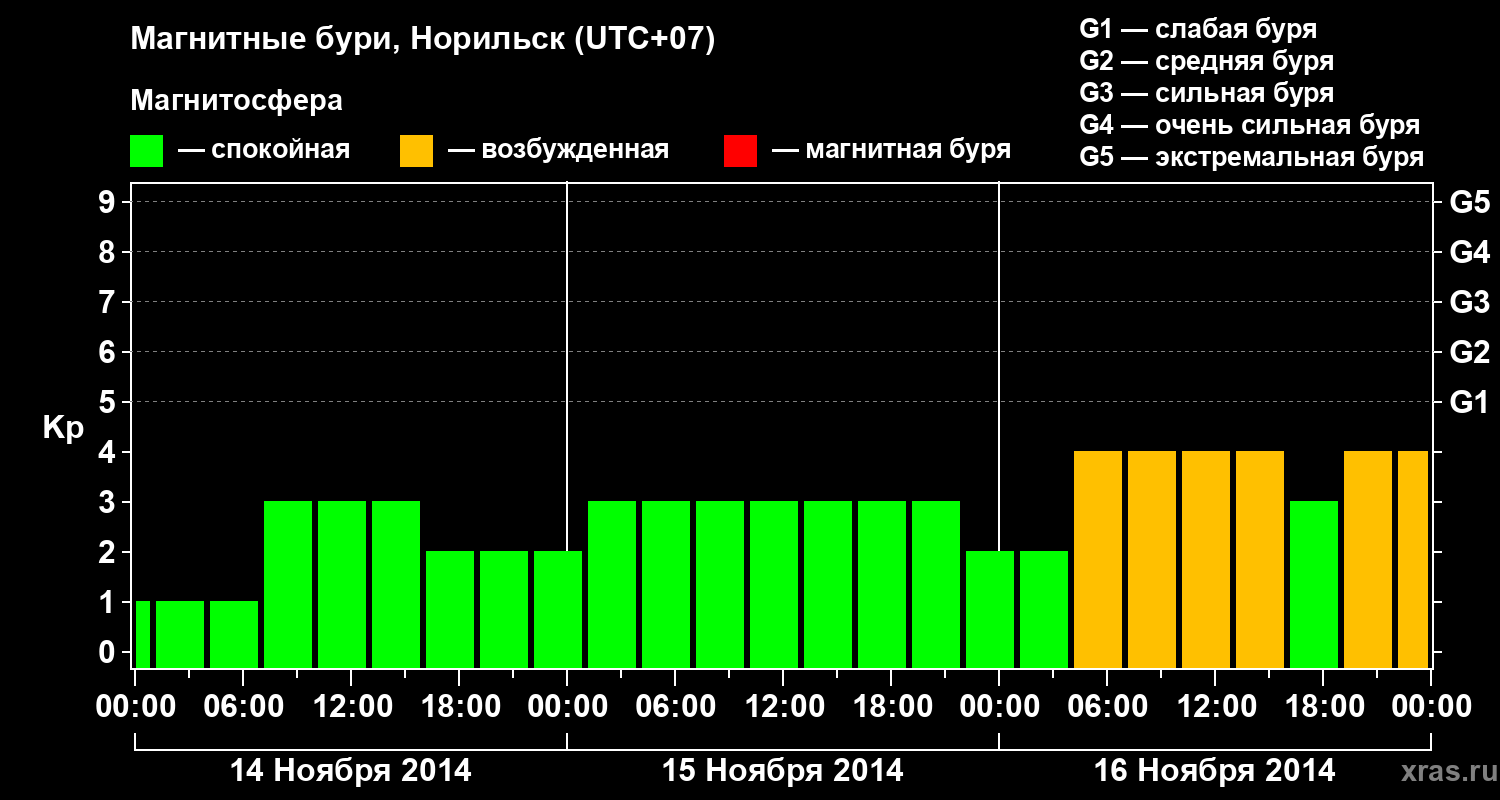
Task: Click the right-axis G4 label
Action: [1469, 252]
